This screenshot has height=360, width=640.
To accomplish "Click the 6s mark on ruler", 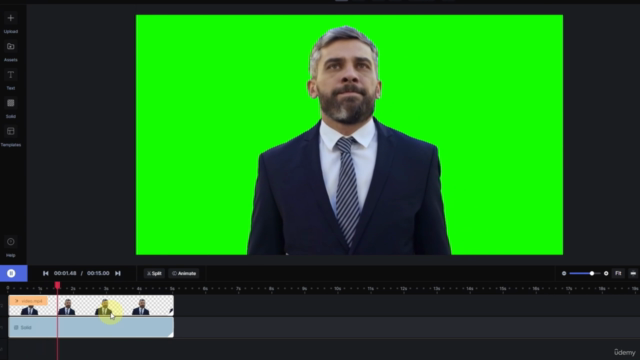I will (x=205, y=289).
